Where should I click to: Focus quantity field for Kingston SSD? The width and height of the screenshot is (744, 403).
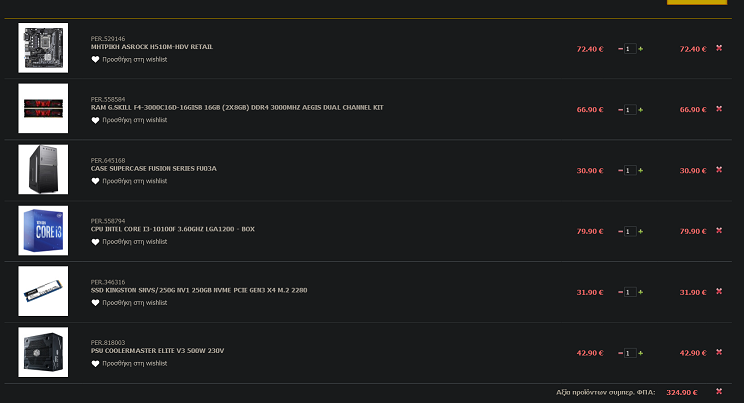tap(630, 292)
